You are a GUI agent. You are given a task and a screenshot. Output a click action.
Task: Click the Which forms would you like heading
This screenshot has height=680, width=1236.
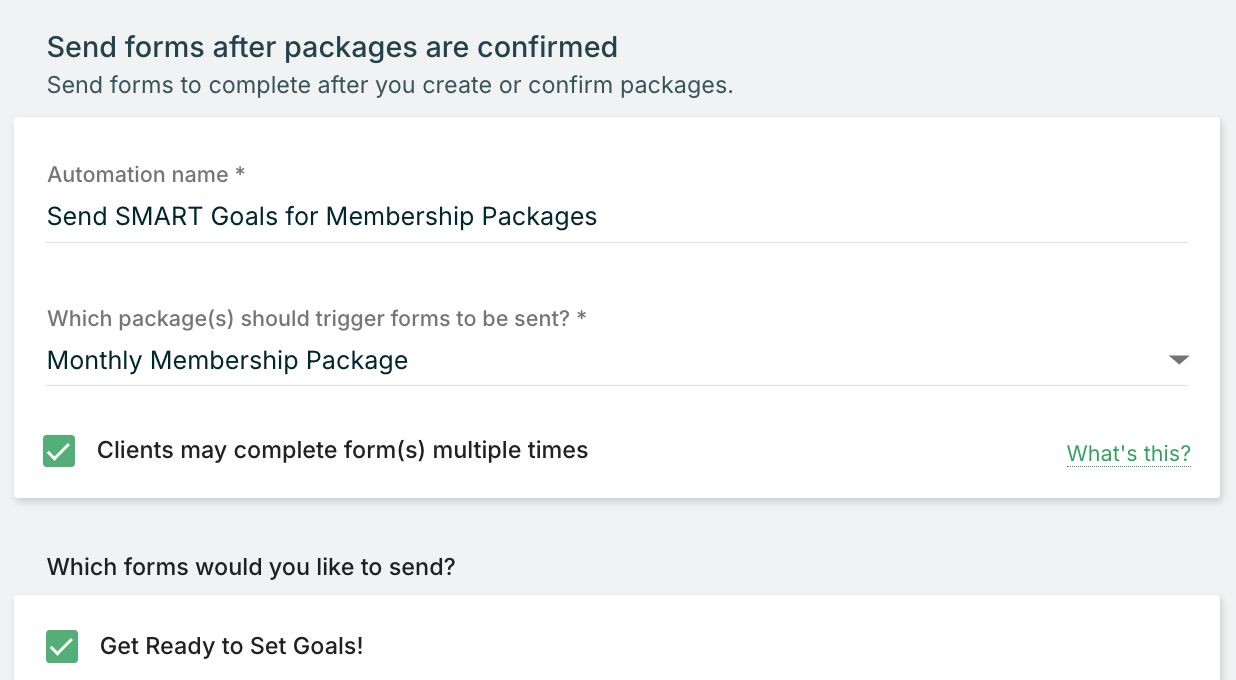[251, 568]
